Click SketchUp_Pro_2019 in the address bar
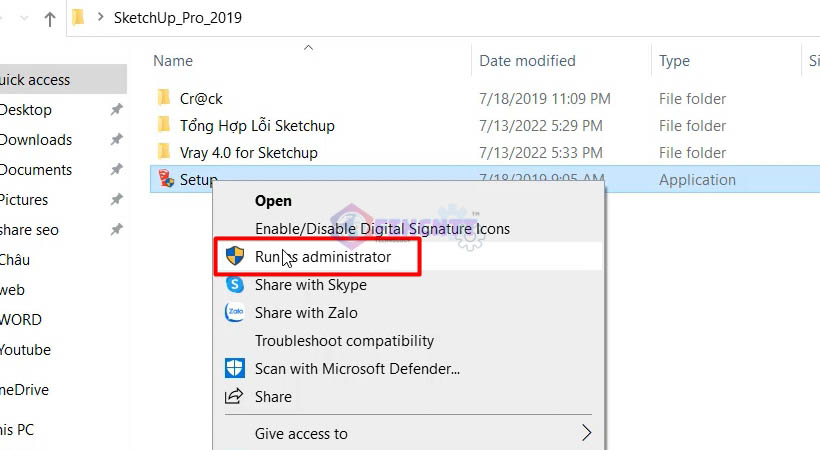This screenshot has height=450, width=820. [177, 18]
